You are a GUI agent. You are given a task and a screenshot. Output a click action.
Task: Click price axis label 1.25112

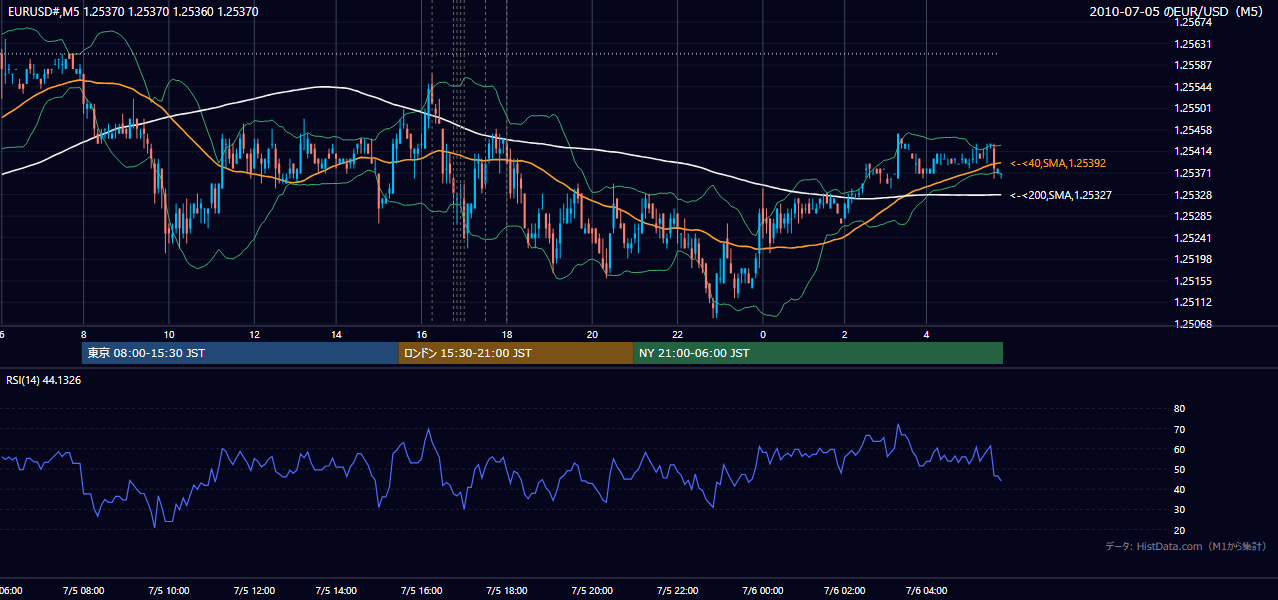[x=1194, y=302]
